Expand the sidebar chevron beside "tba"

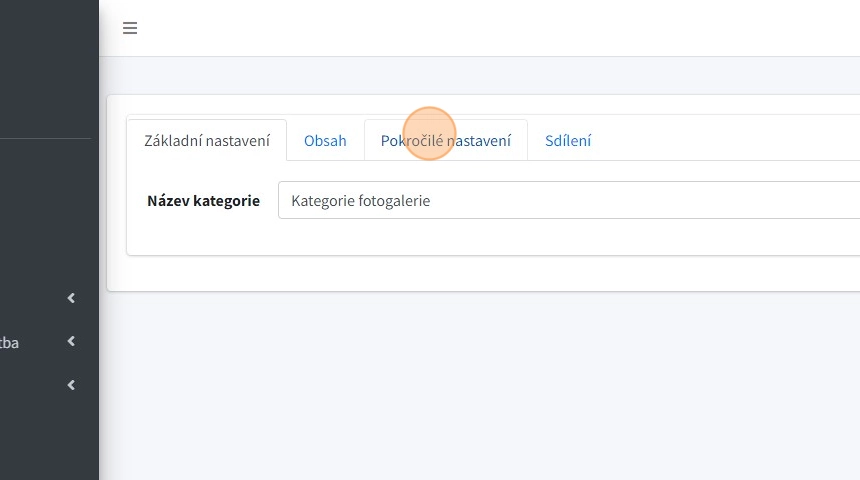pyautogui.click(x=71, y=342)
